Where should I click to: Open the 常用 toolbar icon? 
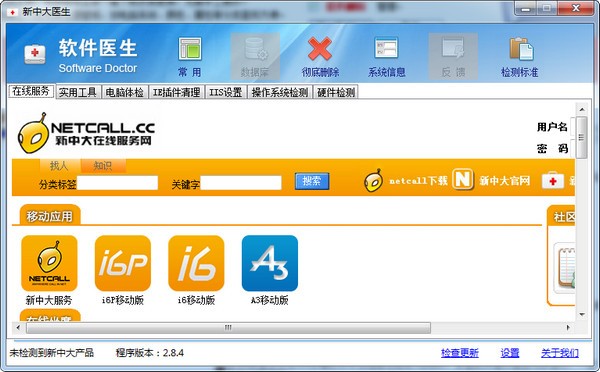point(190,49)
